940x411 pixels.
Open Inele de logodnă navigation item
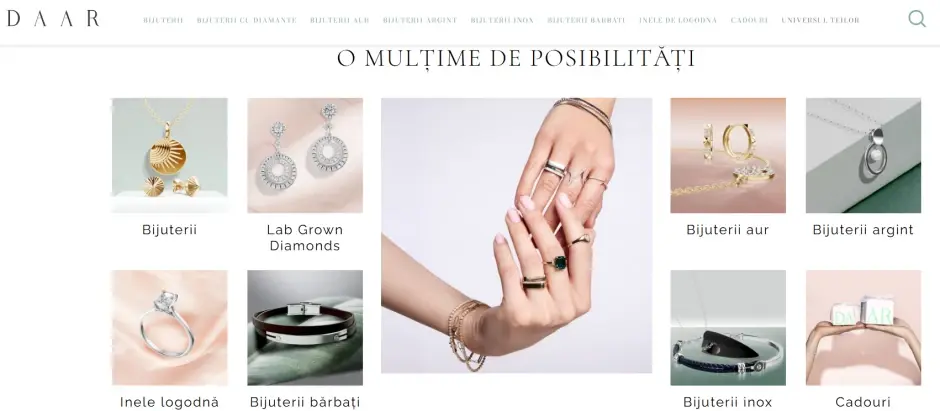coord(677,20)
